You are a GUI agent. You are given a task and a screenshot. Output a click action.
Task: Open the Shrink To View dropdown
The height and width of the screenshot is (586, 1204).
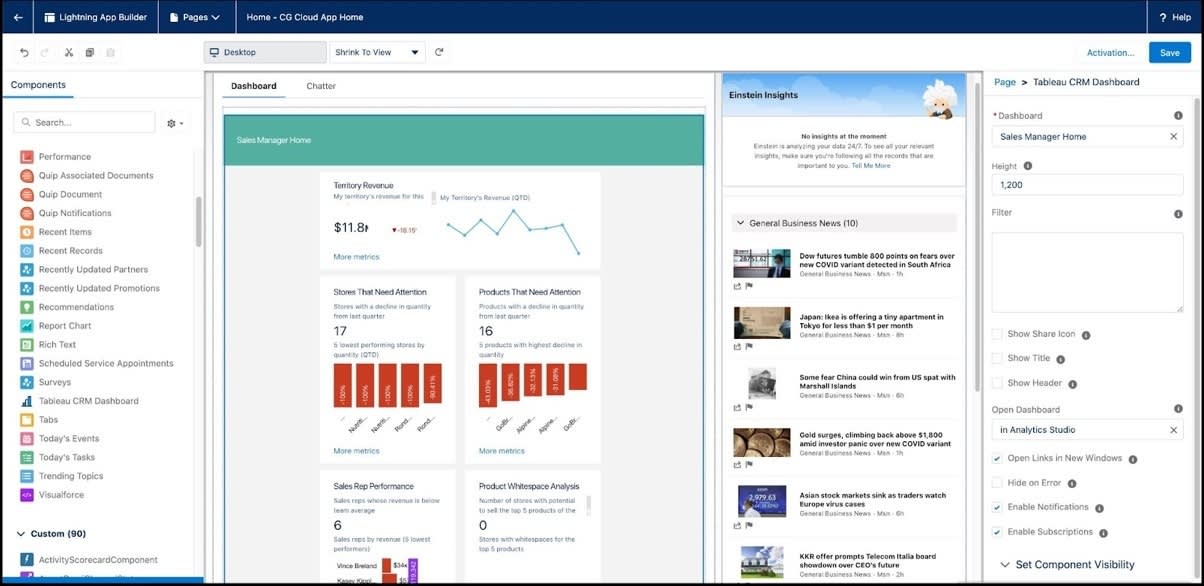click(x=378, y=52)
